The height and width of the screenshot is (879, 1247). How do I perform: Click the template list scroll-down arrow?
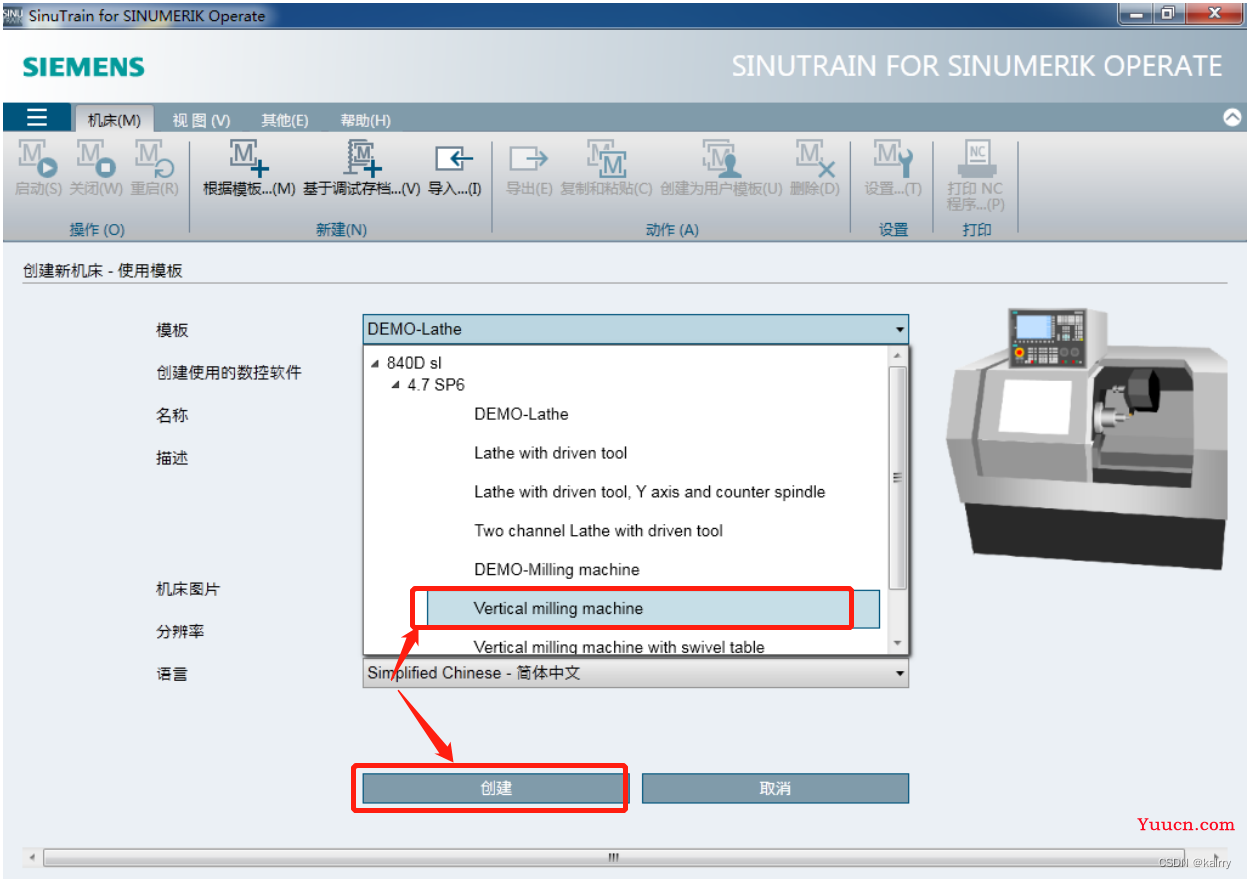click(897, 644)
